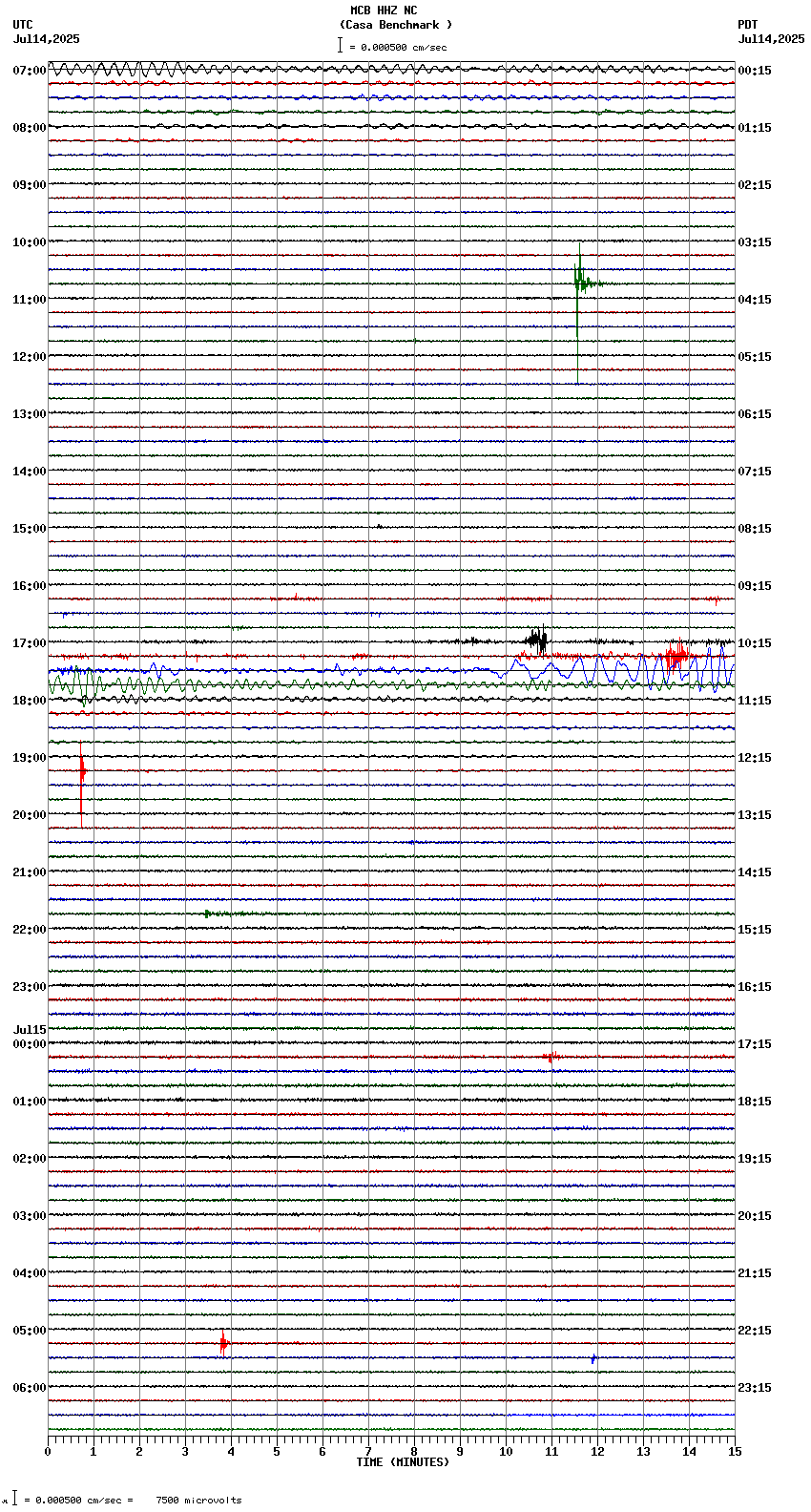Click the '7' tick on the time axis
This screenshot has height=1512, width=811.
368,1452
